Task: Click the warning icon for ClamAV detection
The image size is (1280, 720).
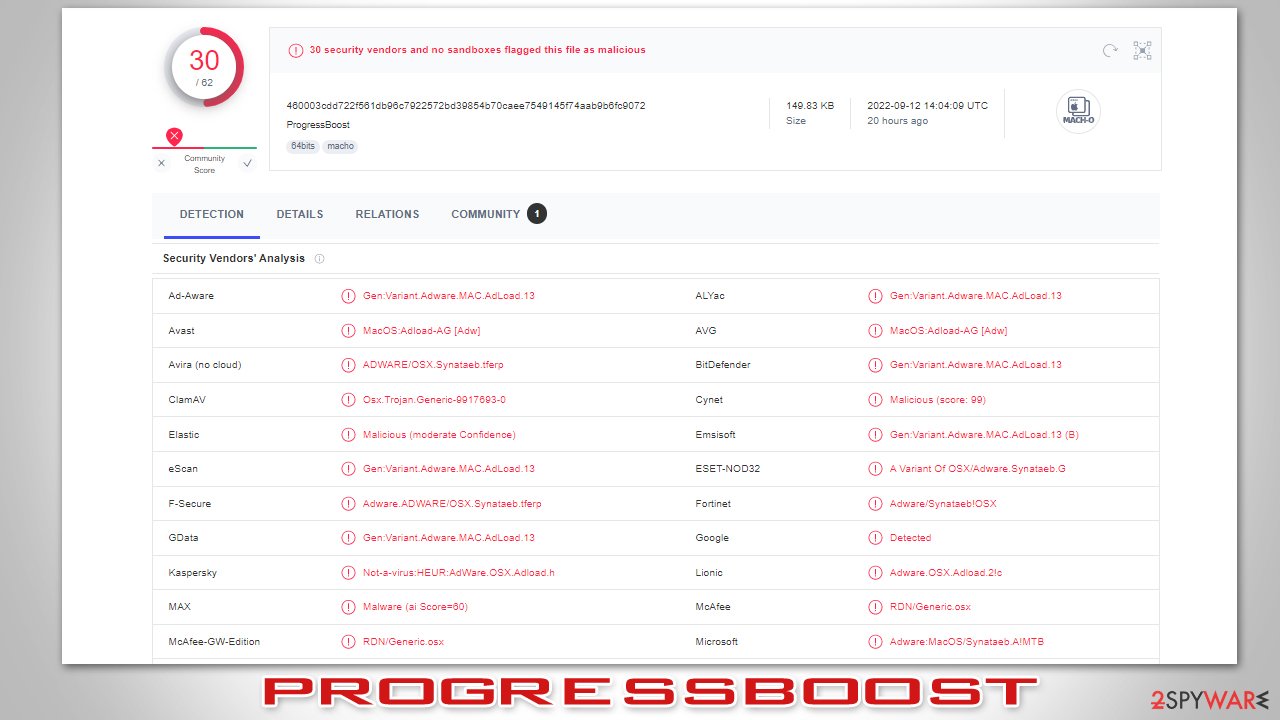Action: pos(348,400)
